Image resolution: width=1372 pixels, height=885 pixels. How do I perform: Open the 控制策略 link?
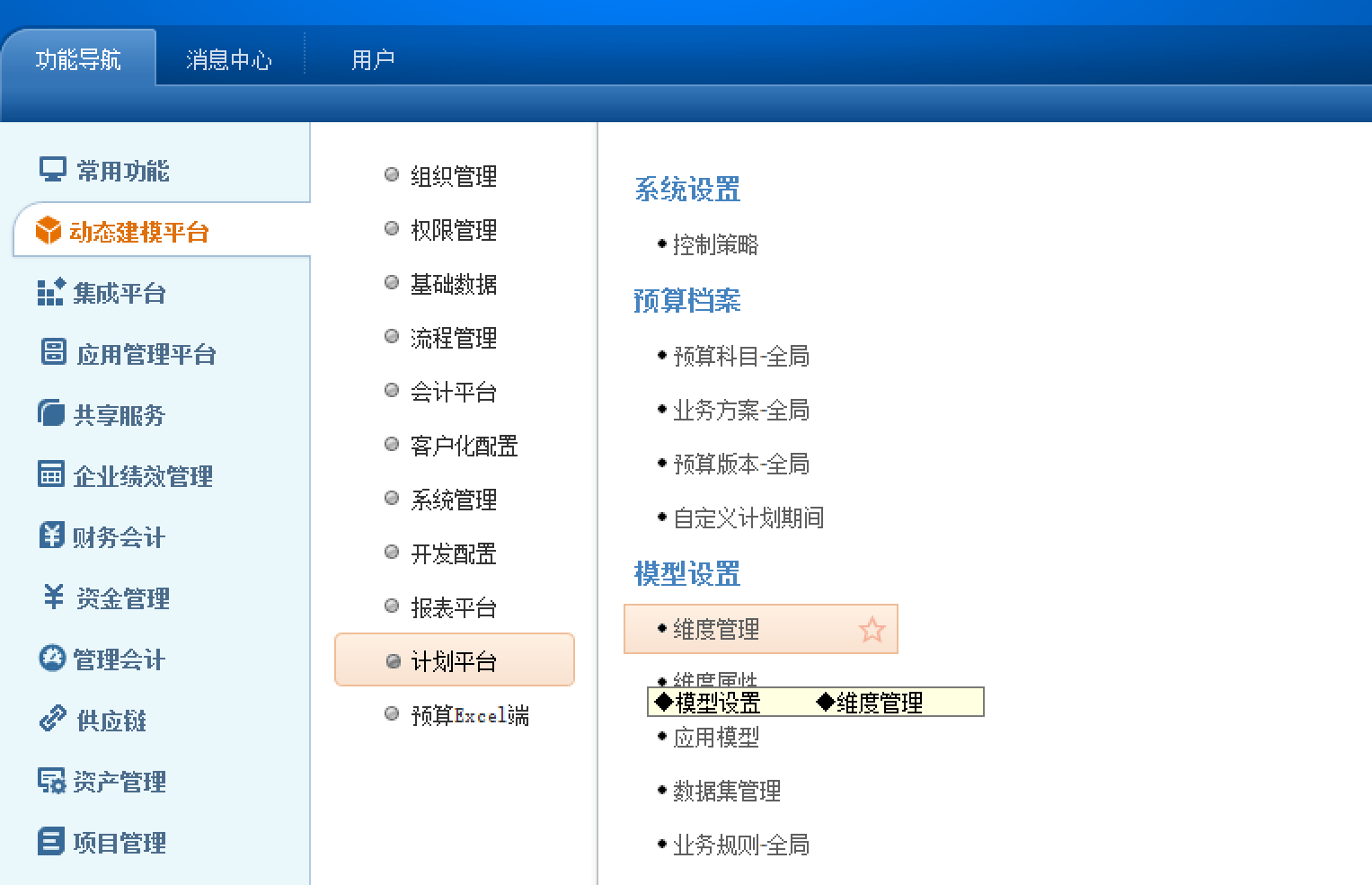click(x=715, y=244)
